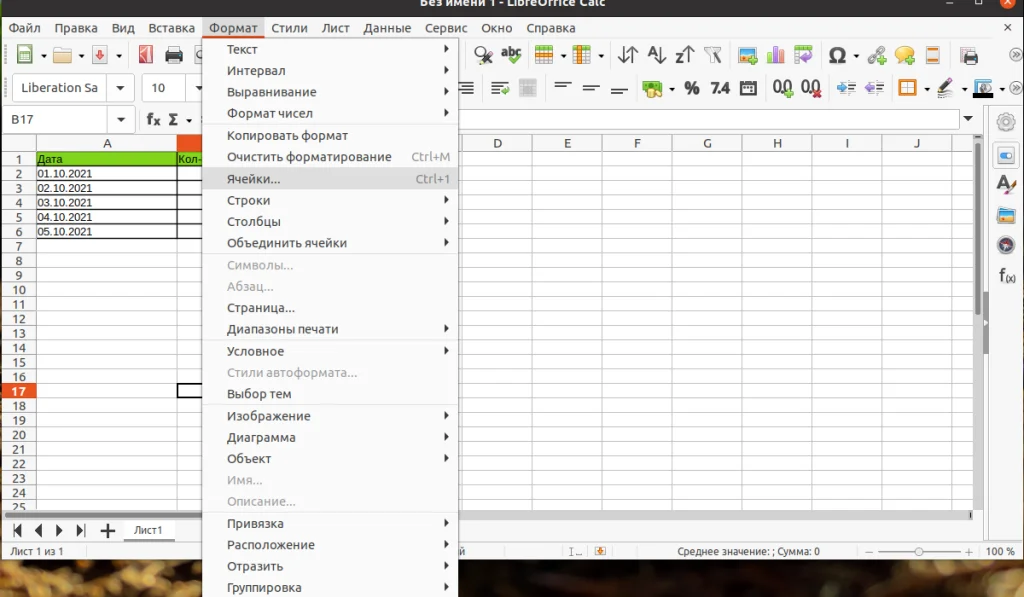The height and width of the screenshot is (597, 1024).
Task: Open the font size dropdown
Action: tap(199, 88)
